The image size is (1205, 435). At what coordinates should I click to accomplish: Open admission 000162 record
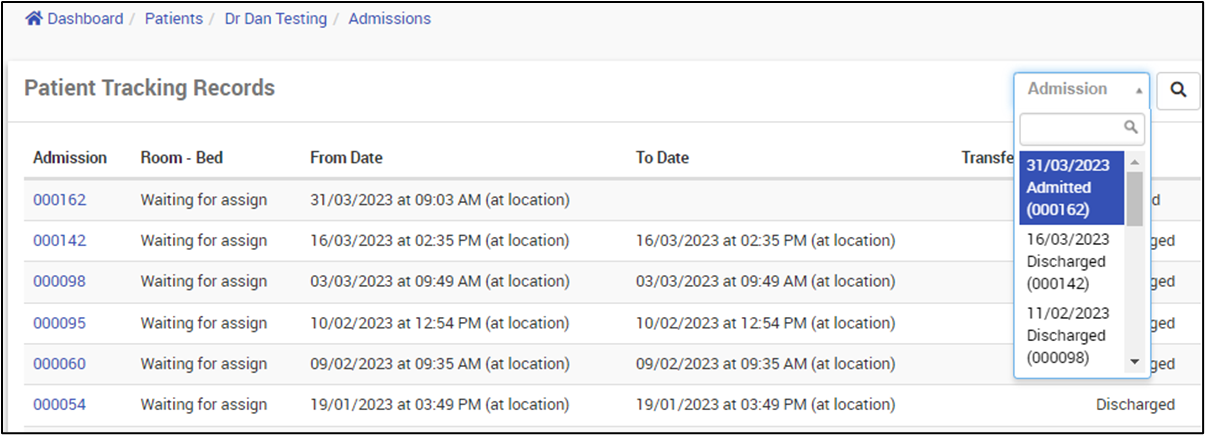[x=60, y=200]
